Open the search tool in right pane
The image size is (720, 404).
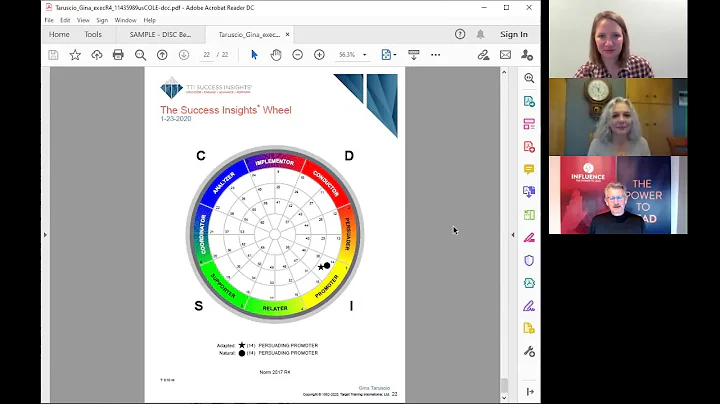pyautogui.click(x=529, y=78)
